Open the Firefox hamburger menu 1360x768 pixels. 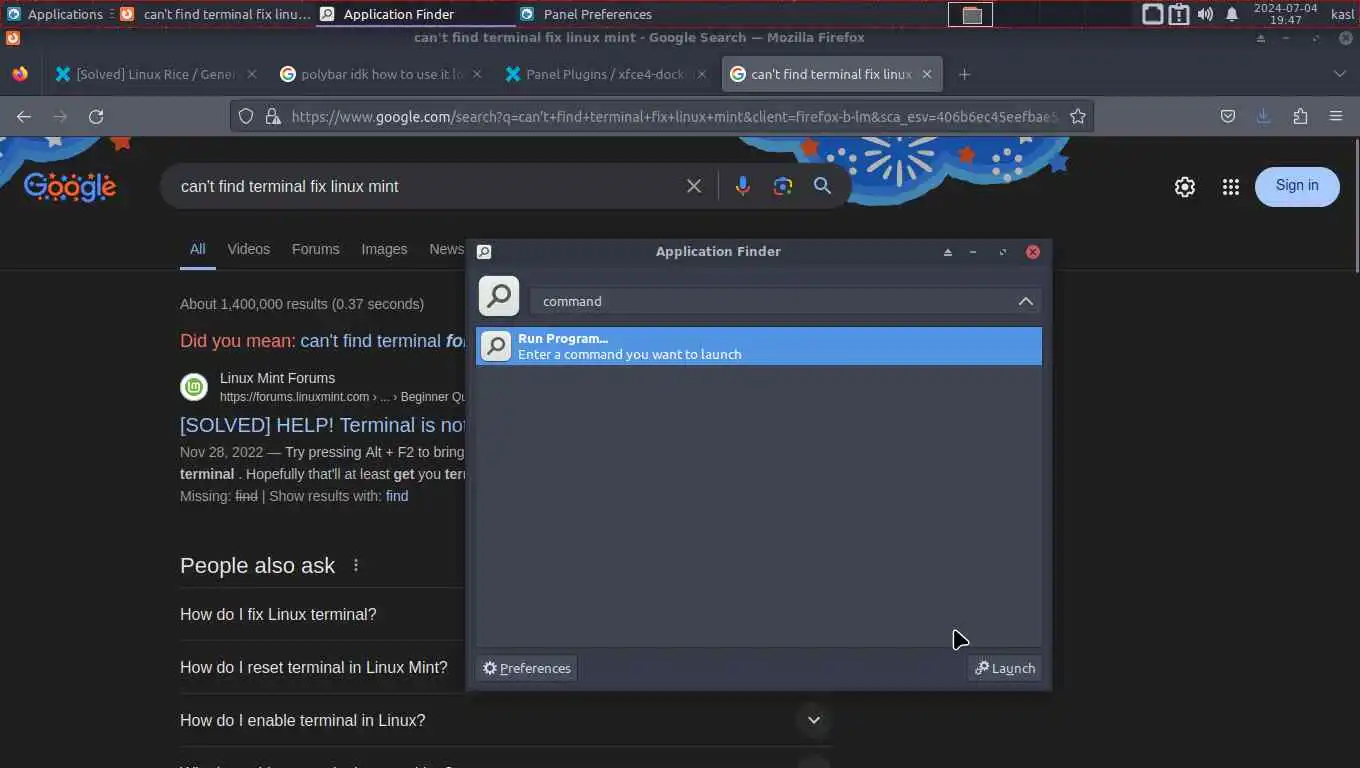(x=1336, y=117)
